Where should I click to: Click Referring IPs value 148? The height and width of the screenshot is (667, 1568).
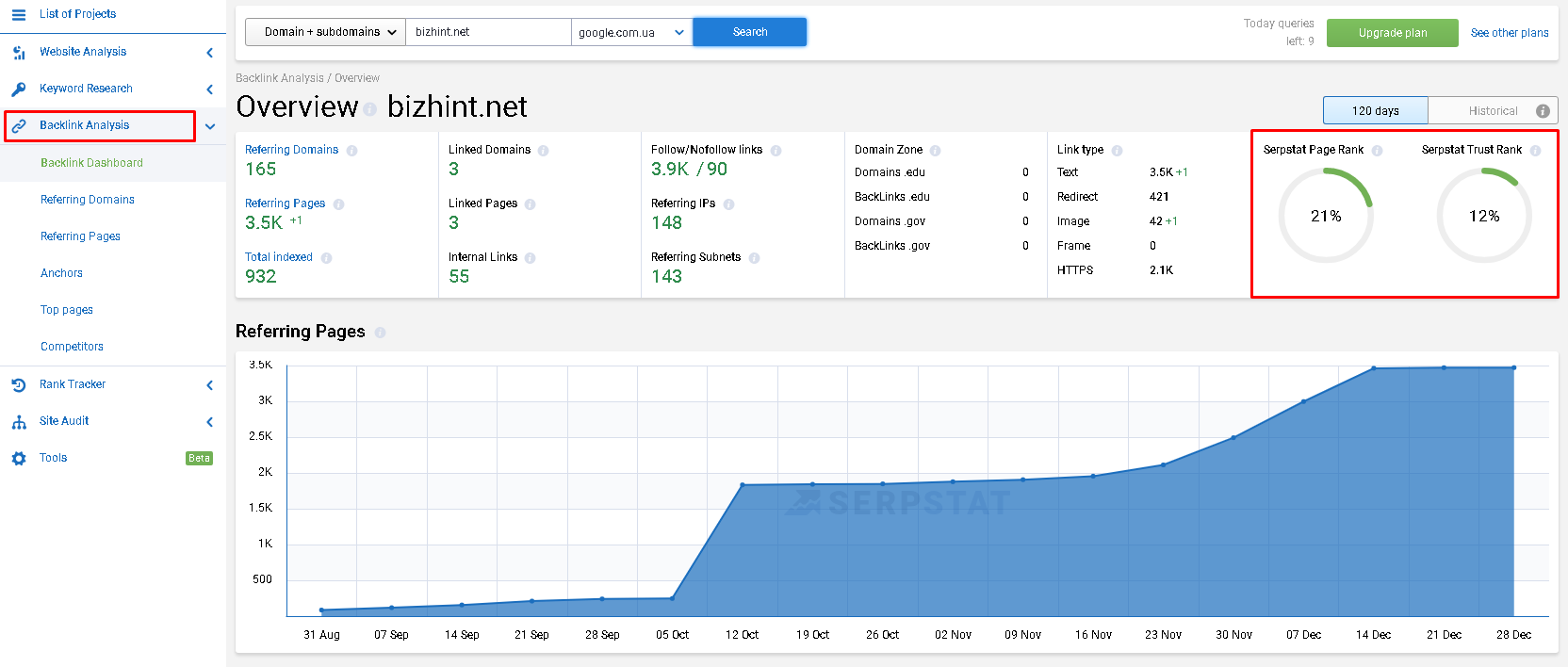tap(667, 223)
